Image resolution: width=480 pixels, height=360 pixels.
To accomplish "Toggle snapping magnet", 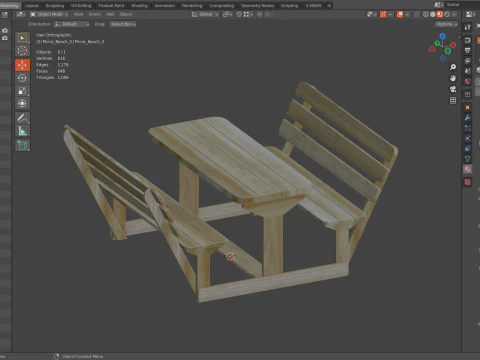I will (239, 14).
